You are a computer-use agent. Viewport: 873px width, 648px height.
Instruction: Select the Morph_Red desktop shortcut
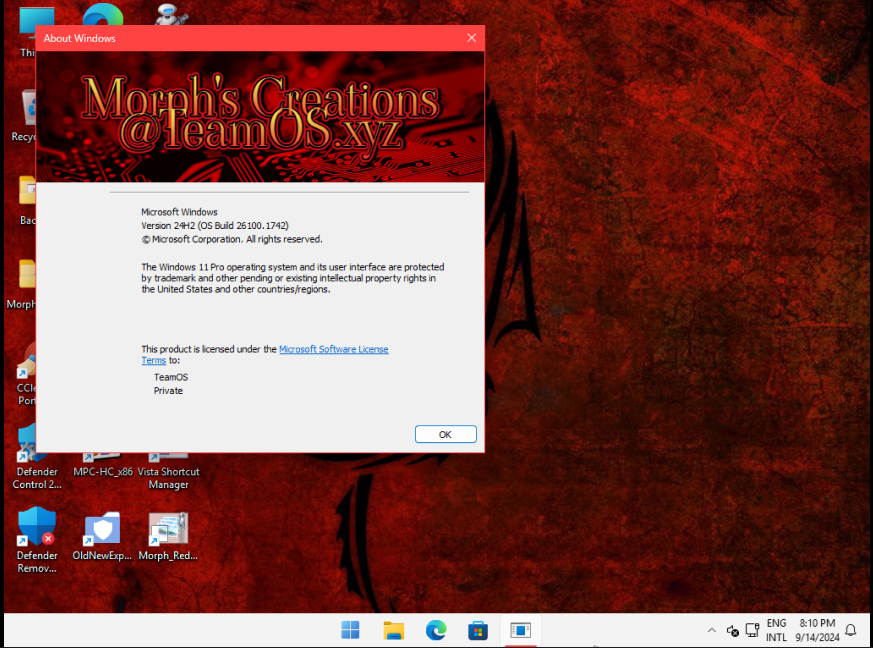point(168,536)
